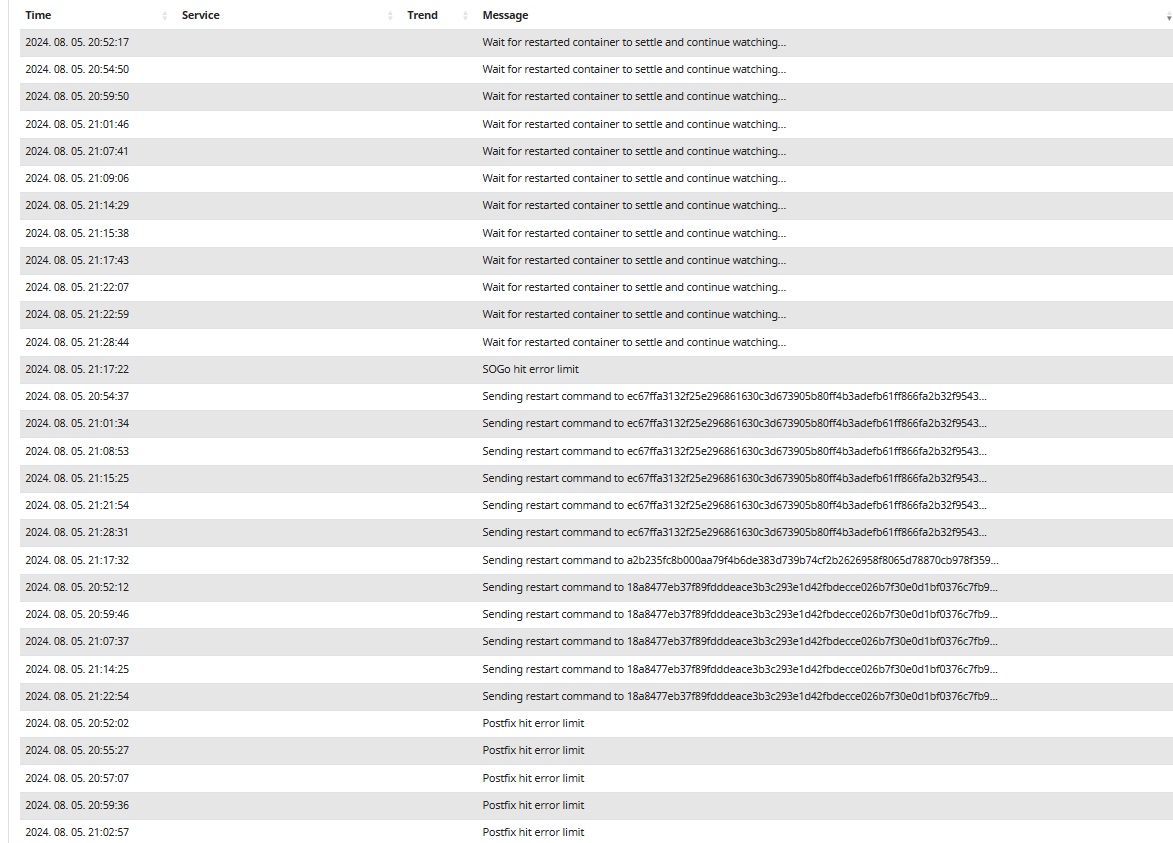Select the 'Postfix hit error limit' message at 20:57:07
This screenshot has width=1173, height=843.
533,779
